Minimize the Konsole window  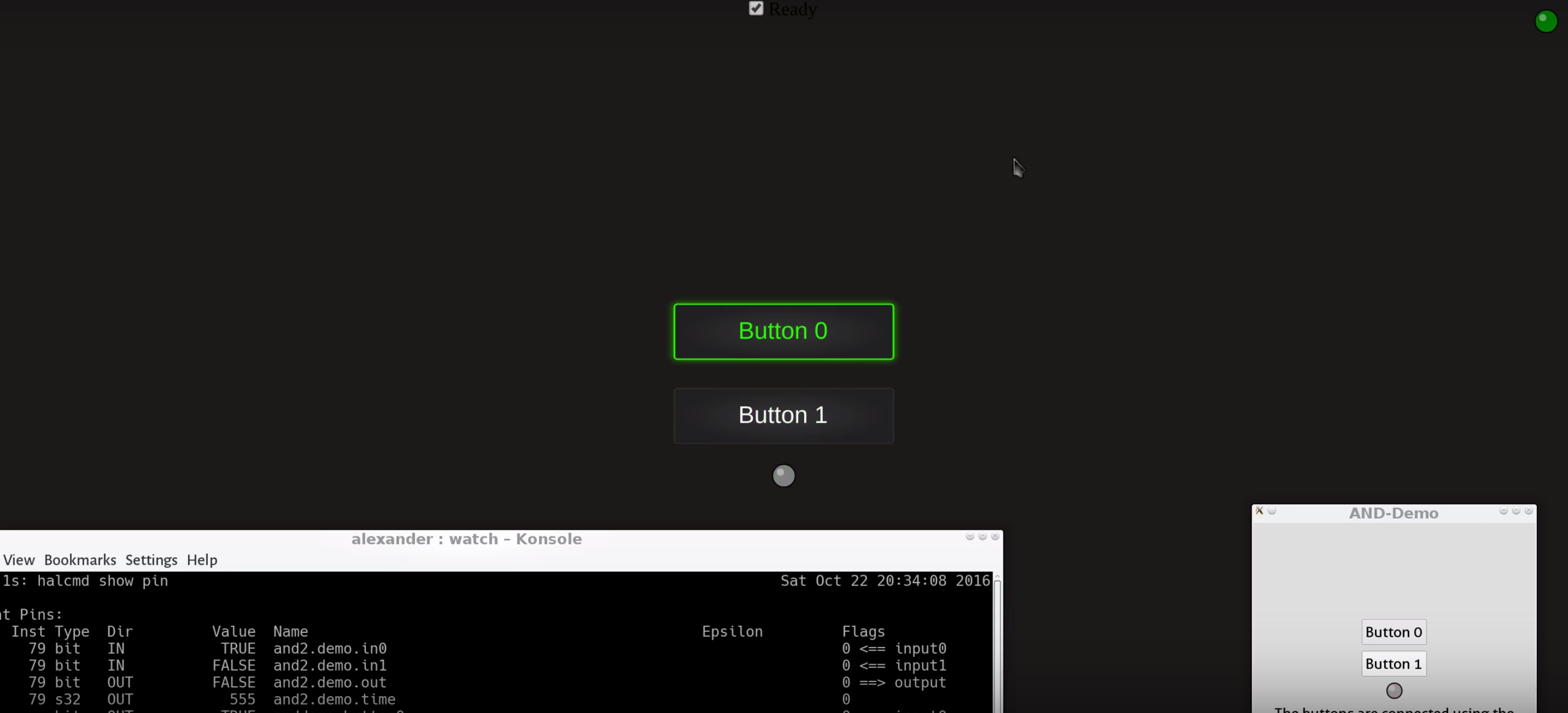(970, 536)
